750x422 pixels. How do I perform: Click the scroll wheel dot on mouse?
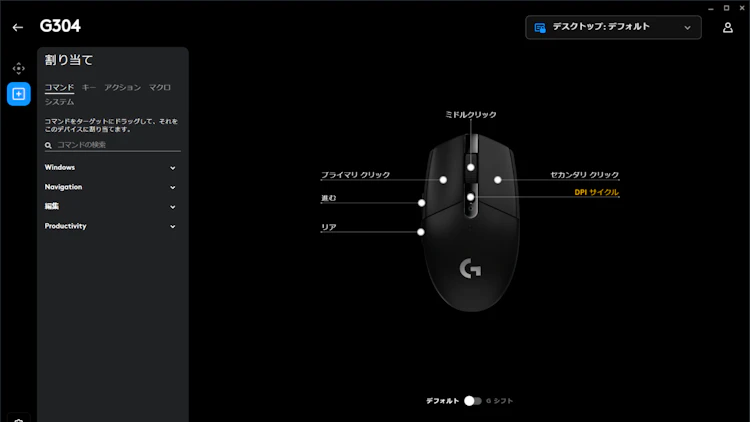471,167
